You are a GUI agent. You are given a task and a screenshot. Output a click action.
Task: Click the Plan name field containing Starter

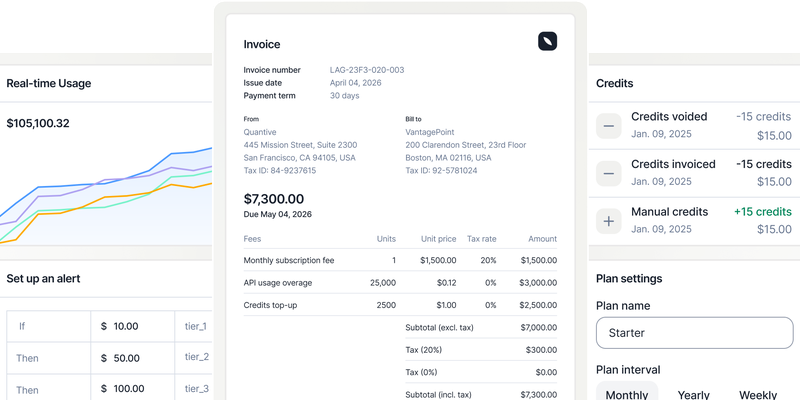point(694,333)
